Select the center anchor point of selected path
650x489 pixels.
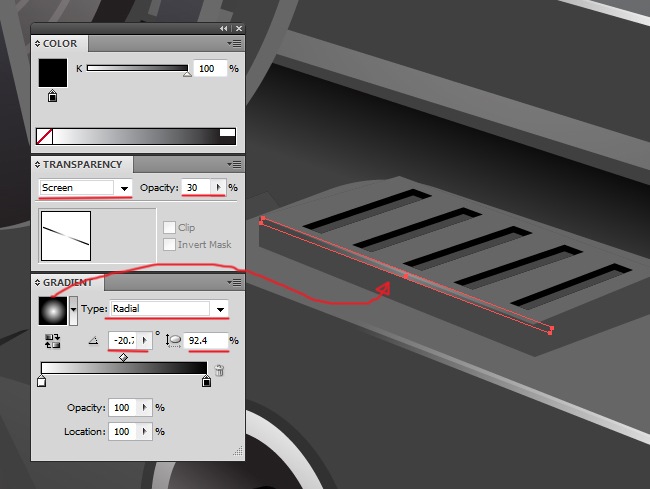pos(406,276)
